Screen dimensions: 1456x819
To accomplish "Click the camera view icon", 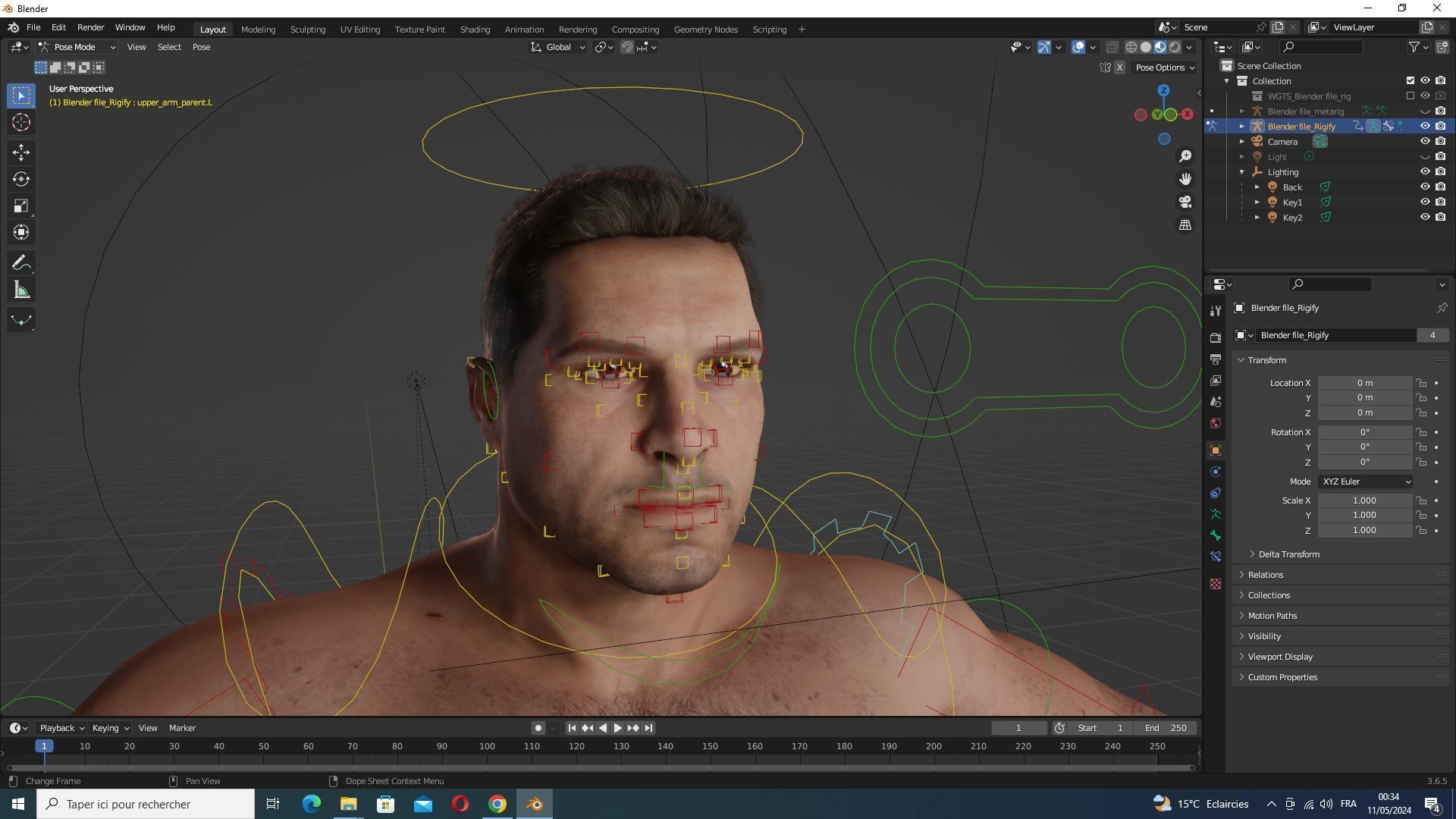I will tap(1185, 202).
